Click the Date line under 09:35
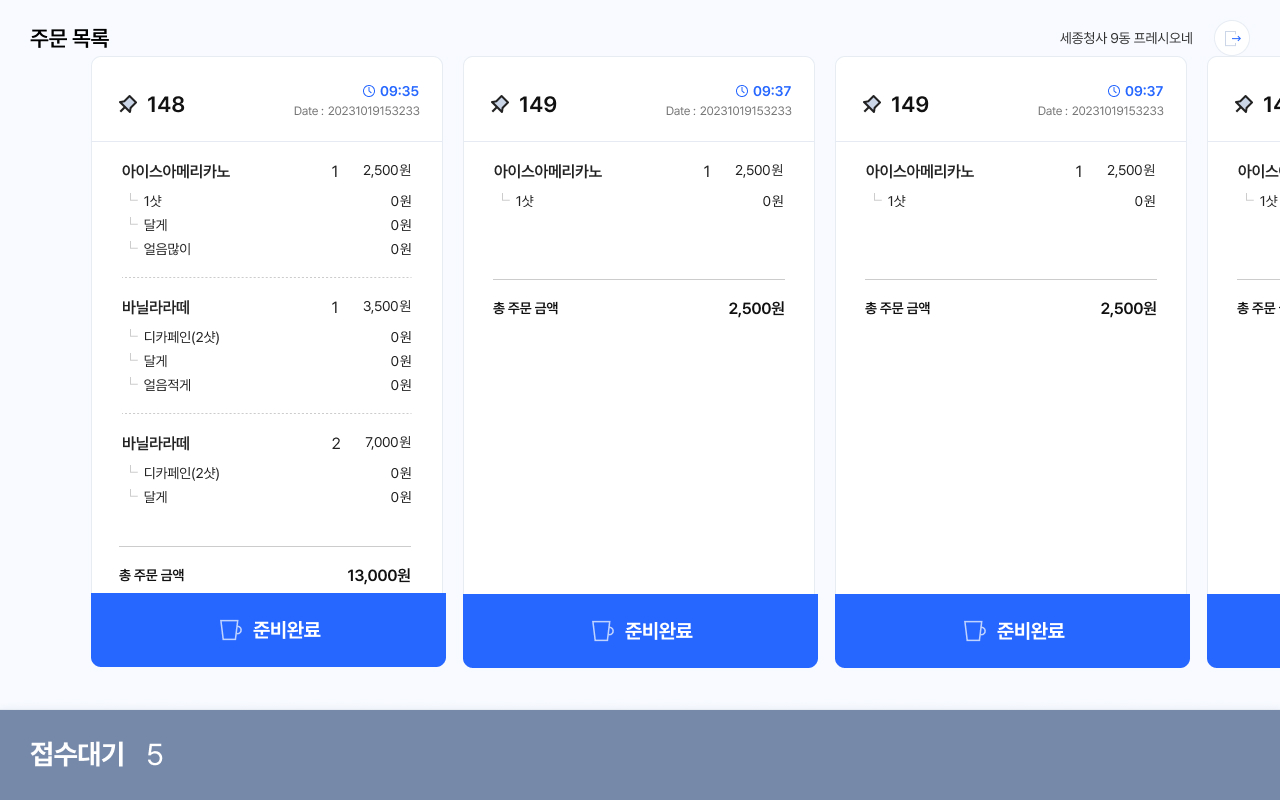 click(x=357, y=111)
